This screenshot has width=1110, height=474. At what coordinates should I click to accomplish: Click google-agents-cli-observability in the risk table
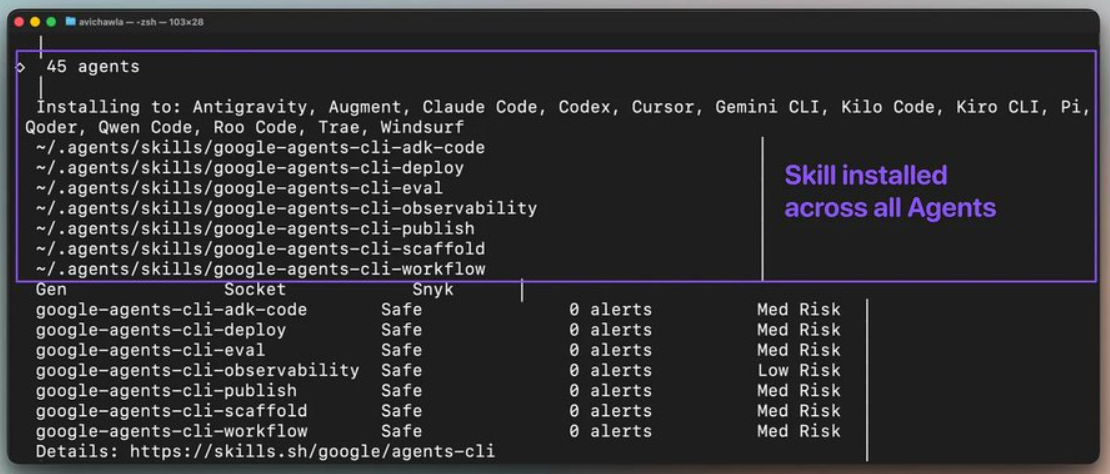tap(198, 370)
